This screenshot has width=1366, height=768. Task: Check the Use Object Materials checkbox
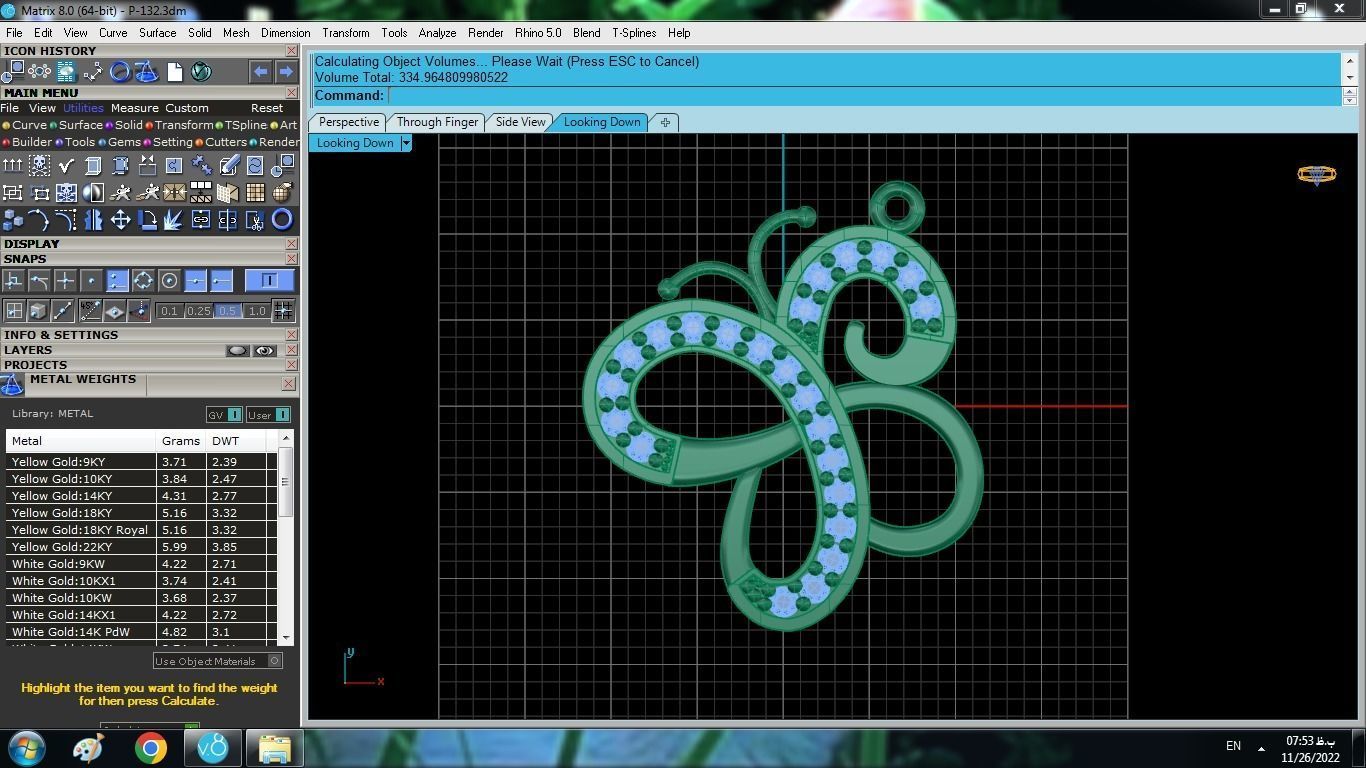tap(275, 661)
